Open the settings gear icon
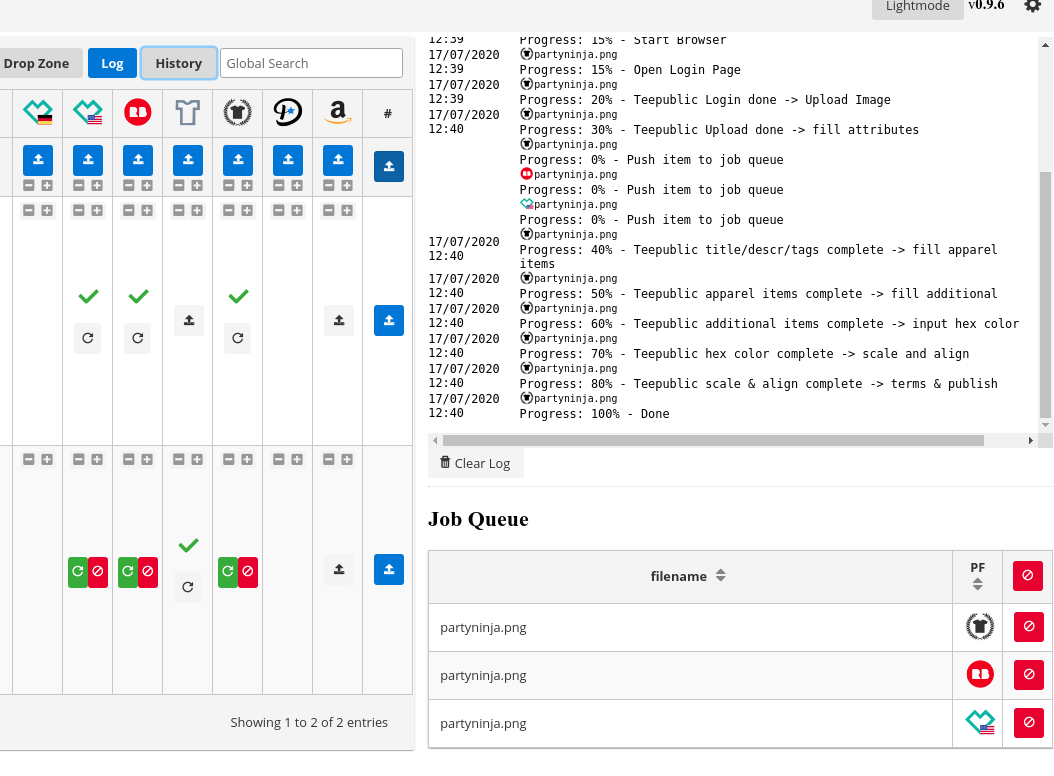Image resolution: width=1054 pixels, height=776 pixels. [x=1033, y=7]
